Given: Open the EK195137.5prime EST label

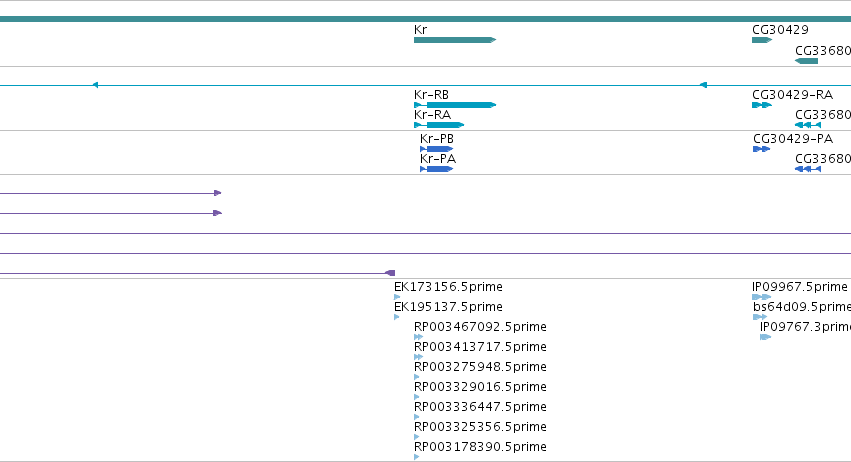Looking at the screenshot, I should coord(448,307).
